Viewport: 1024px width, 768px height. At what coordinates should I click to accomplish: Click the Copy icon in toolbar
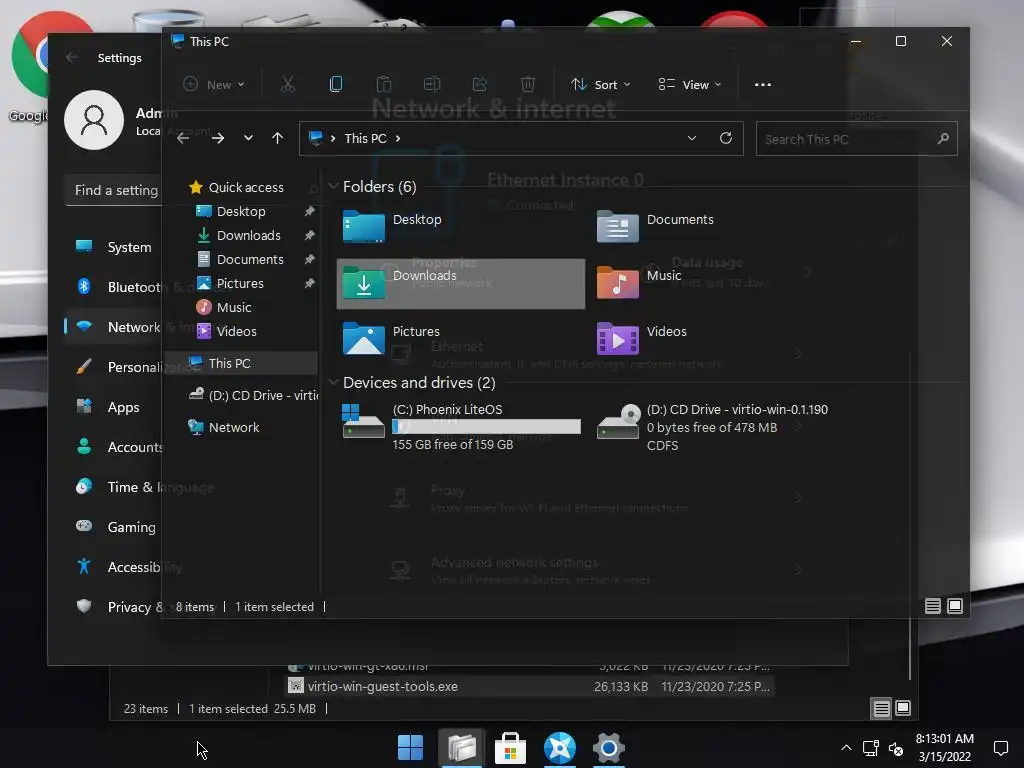[x=336, y=84]
